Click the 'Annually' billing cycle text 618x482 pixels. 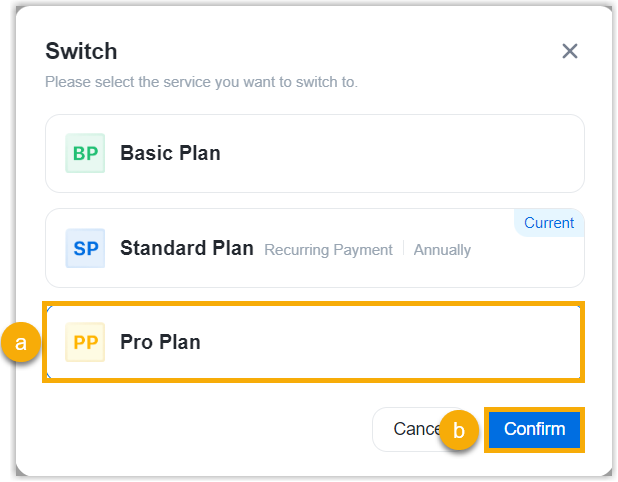coord(442,250)
